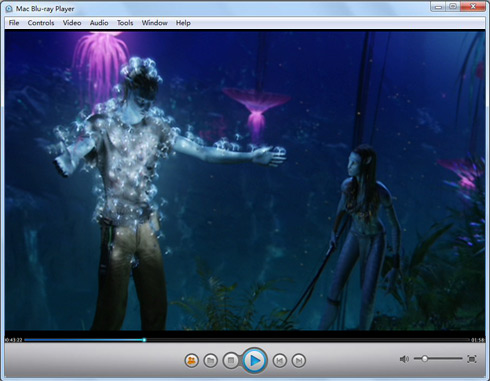The image size is (490, 381).
Task: Open the Window menu
Action: [x=155, y=23]
